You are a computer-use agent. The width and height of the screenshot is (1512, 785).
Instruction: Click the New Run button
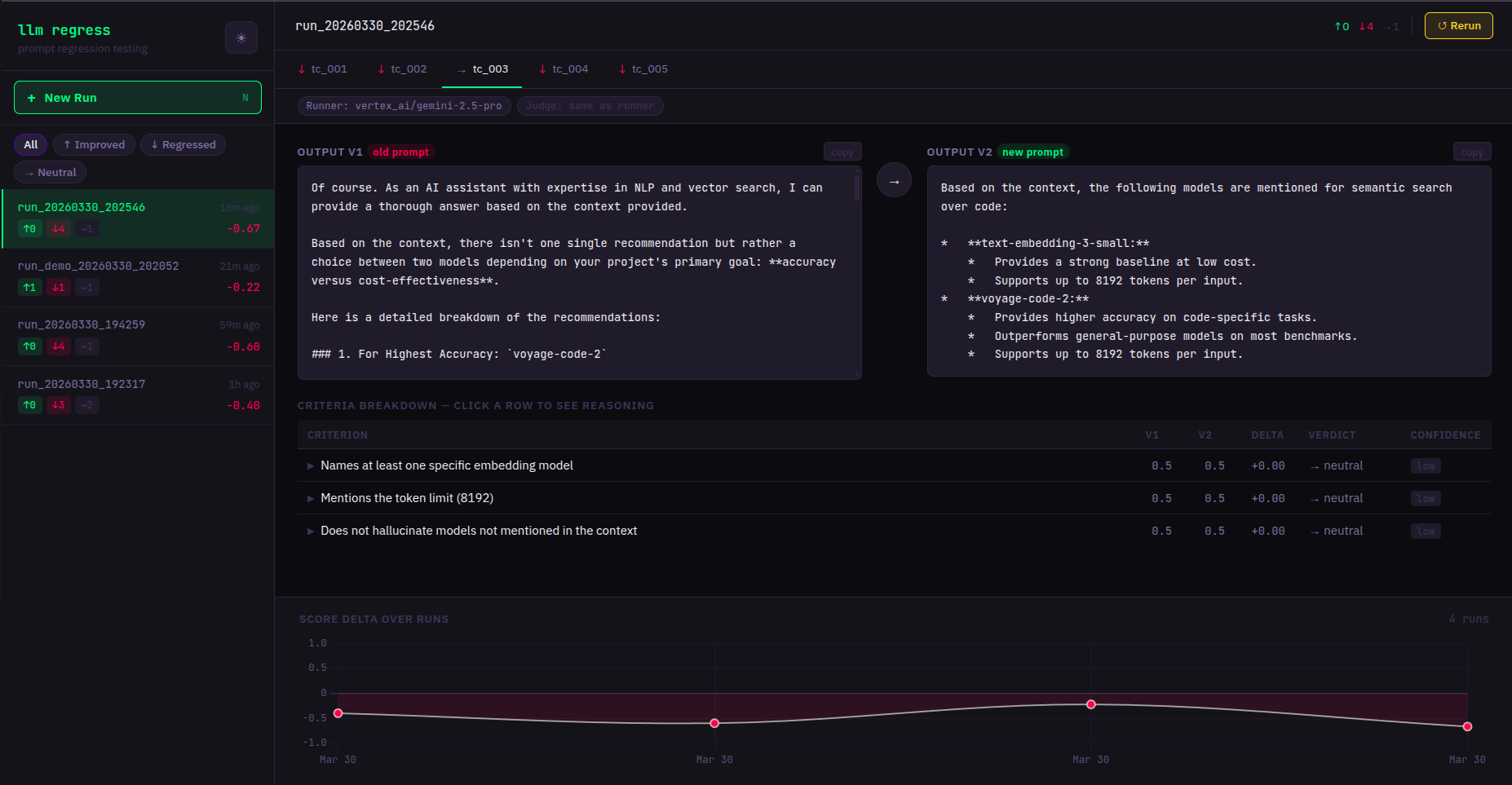point(138,98)
